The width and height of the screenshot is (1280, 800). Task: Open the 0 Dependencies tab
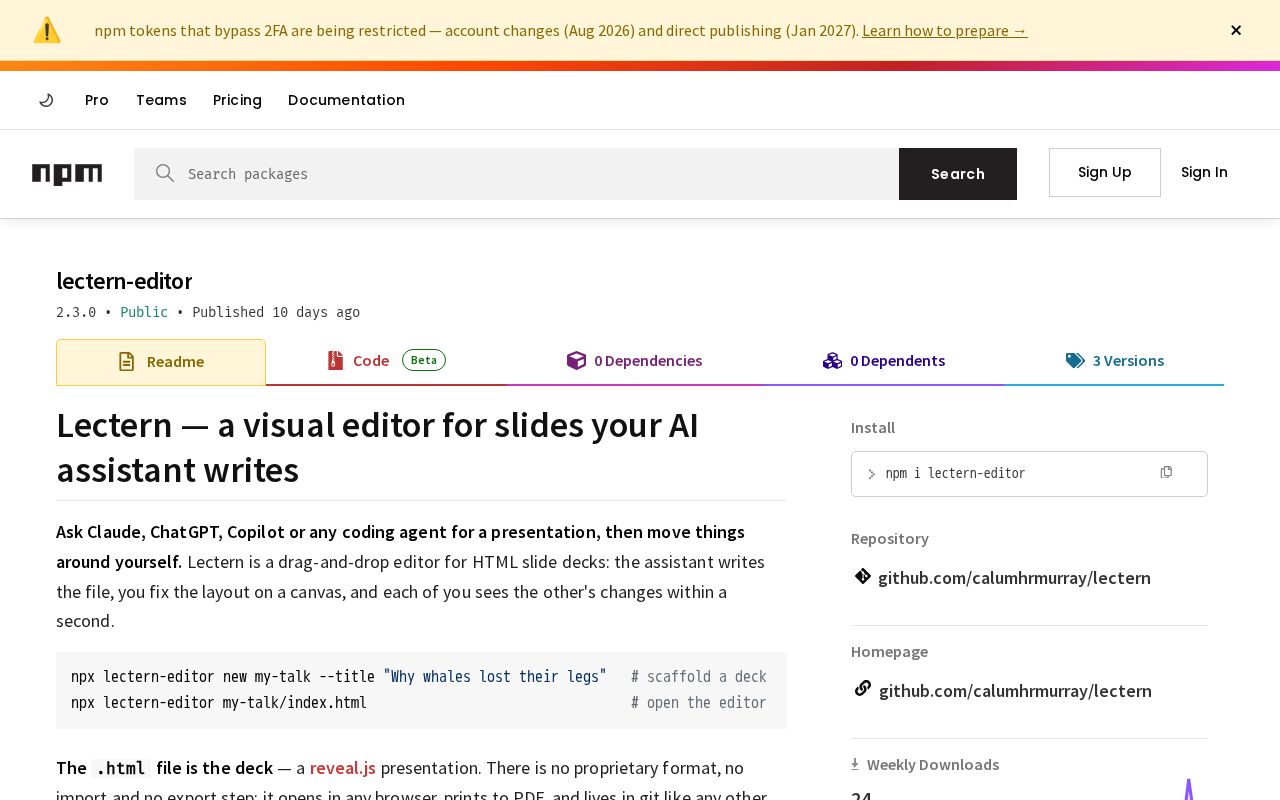[x=634, y=361]
